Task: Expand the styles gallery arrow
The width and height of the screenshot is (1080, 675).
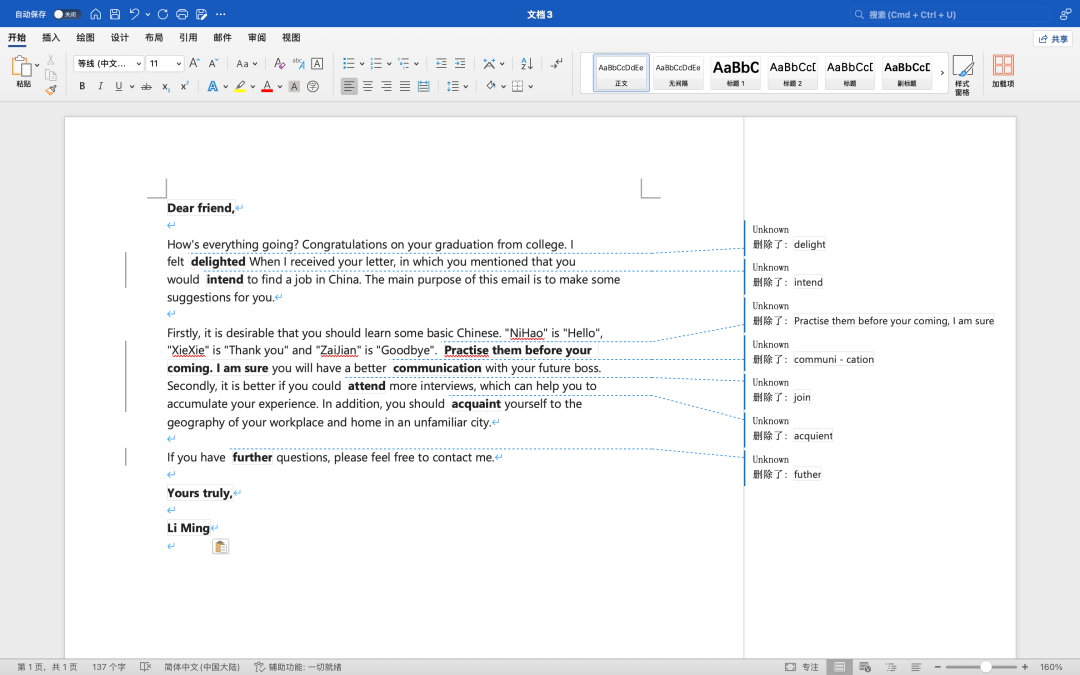Action: [942, 72]
